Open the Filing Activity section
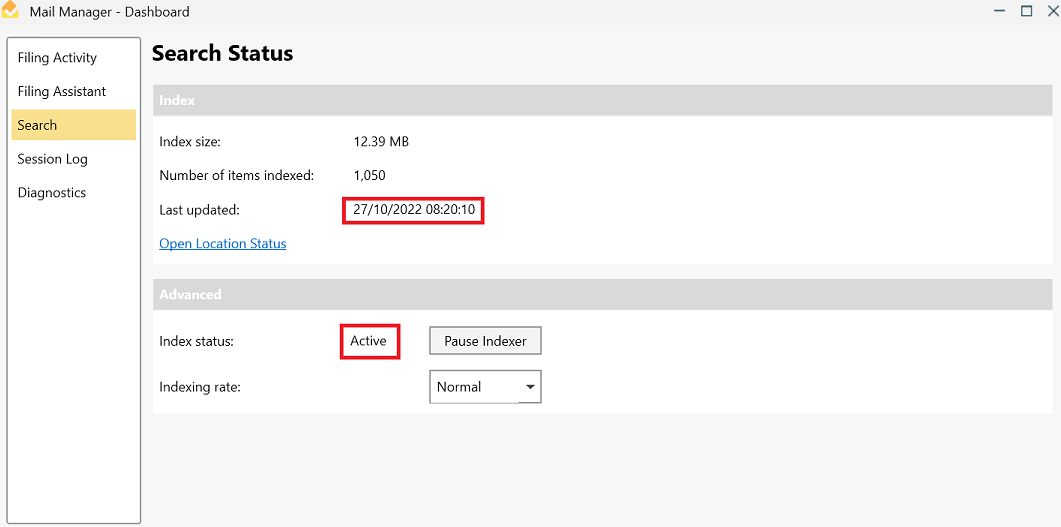Screen dimensions: 1061x527 [57, 58]
